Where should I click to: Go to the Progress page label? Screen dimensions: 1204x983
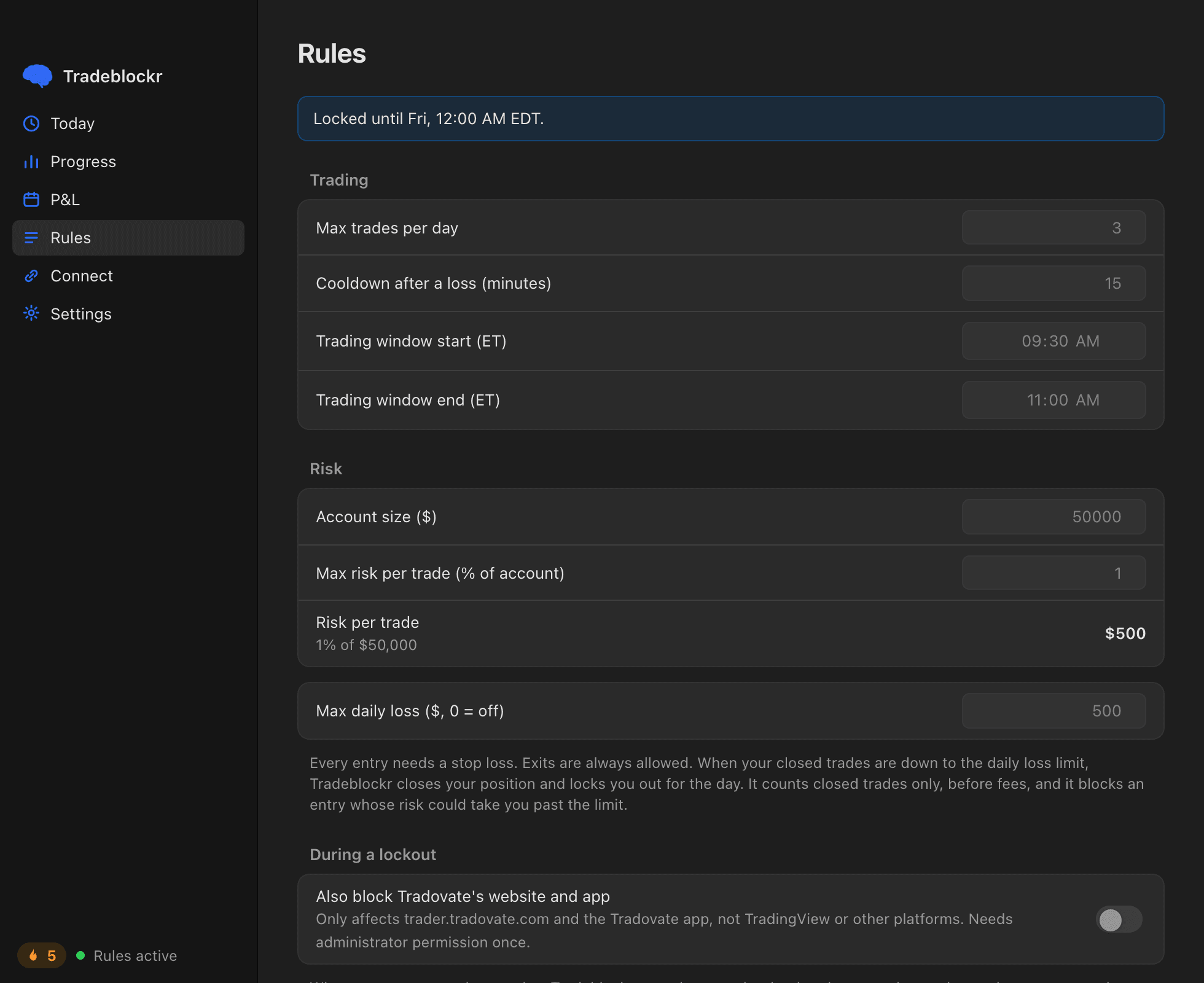coord(83,162)
